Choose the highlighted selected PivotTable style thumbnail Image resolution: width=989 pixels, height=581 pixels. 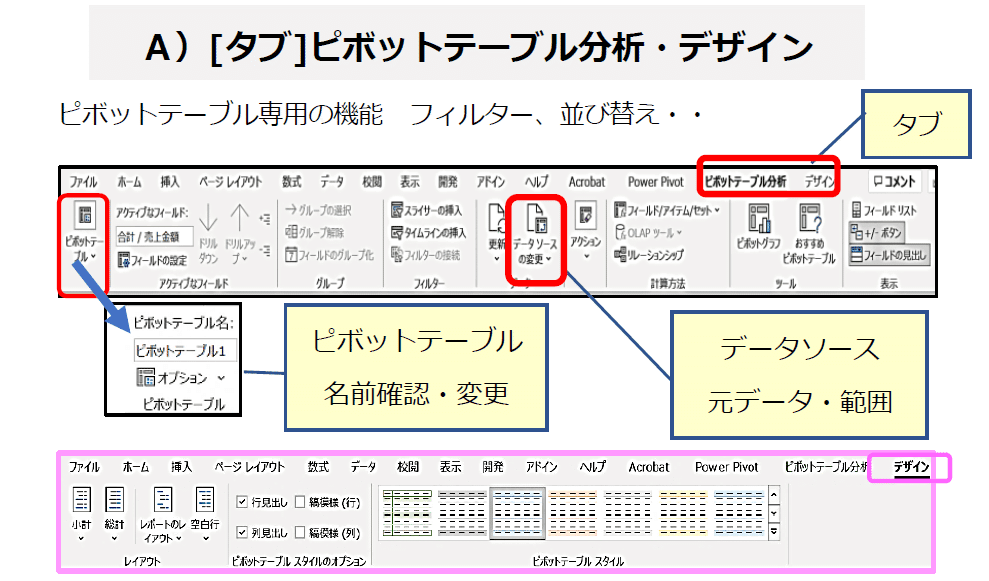pyautogui.click(x=517, y=513)
